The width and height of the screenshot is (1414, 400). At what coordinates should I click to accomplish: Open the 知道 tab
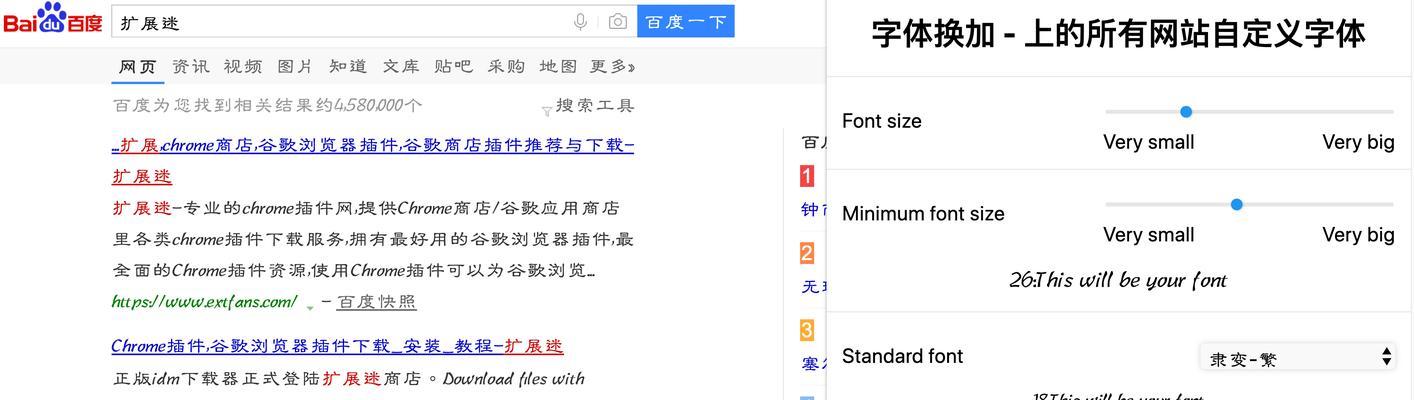point(348,66)
